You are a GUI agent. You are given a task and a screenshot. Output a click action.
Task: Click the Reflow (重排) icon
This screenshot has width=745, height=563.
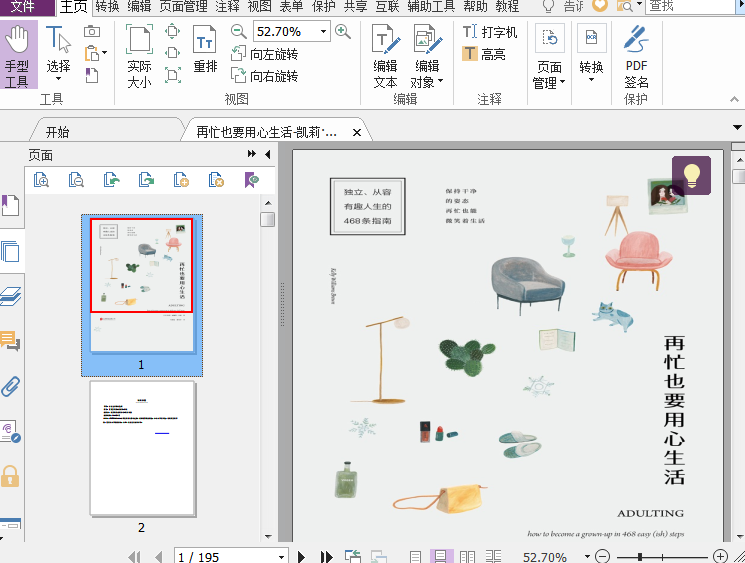point(205,50)
